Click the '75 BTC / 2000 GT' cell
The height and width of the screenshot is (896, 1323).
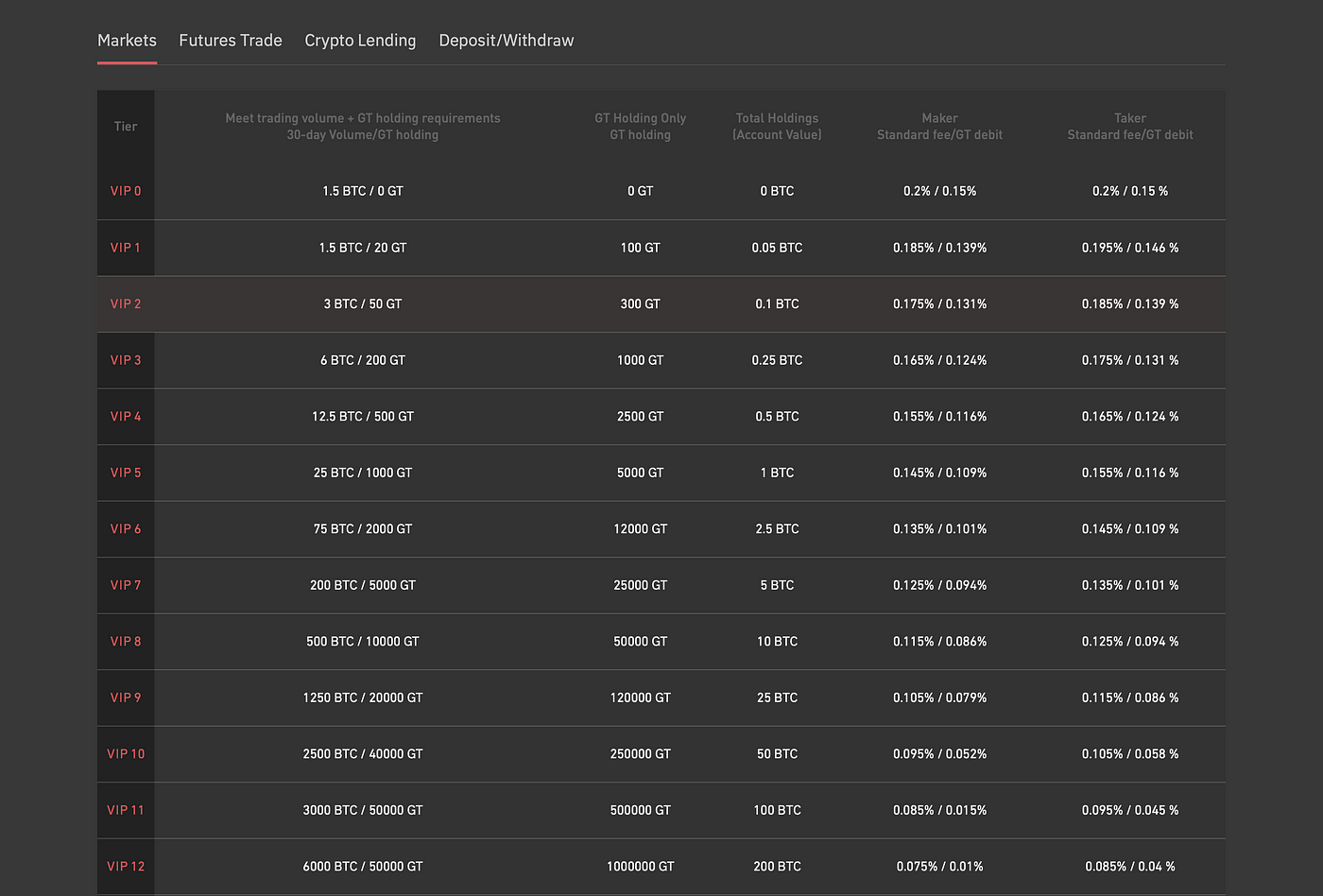pos(363,528)
